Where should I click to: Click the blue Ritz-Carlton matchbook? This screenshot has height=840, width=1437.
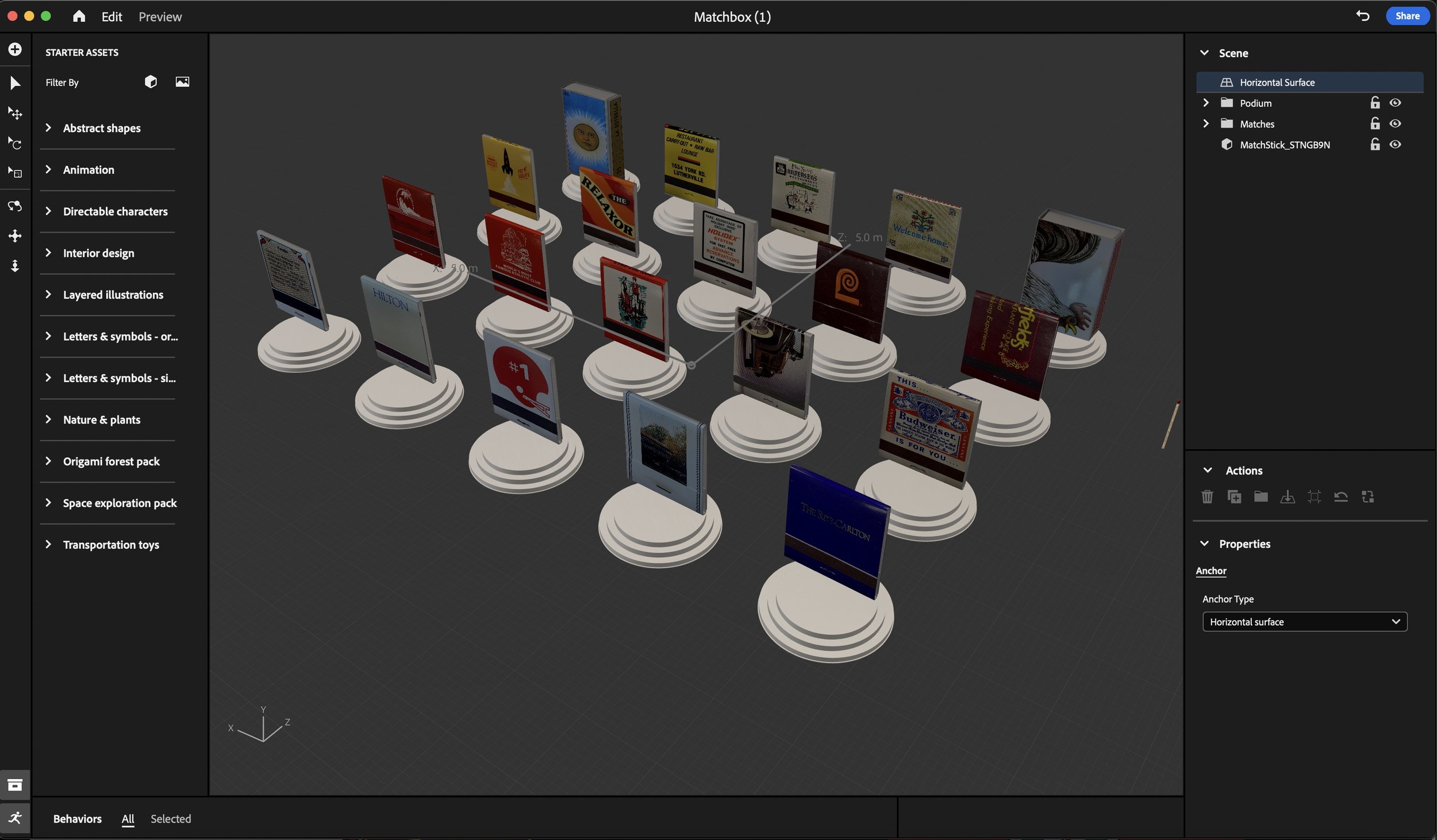(836, 531)
